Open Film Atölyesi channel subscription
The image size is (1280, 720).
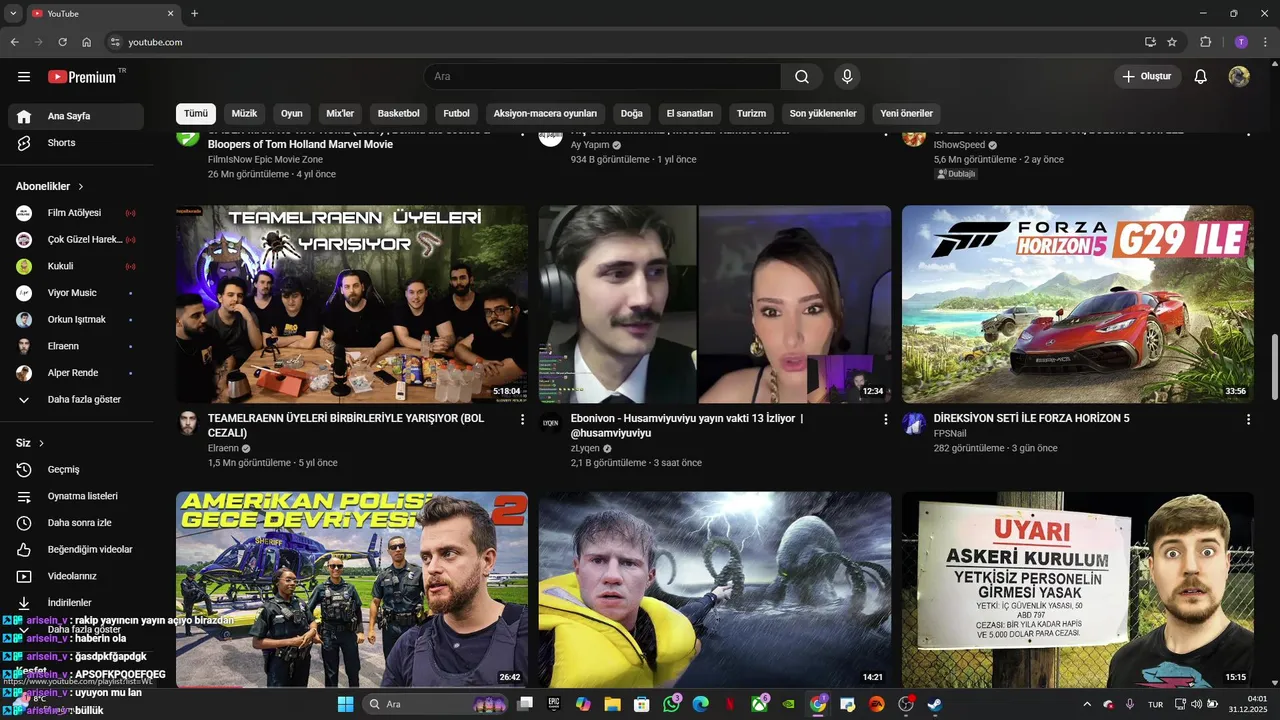(76, 213)
